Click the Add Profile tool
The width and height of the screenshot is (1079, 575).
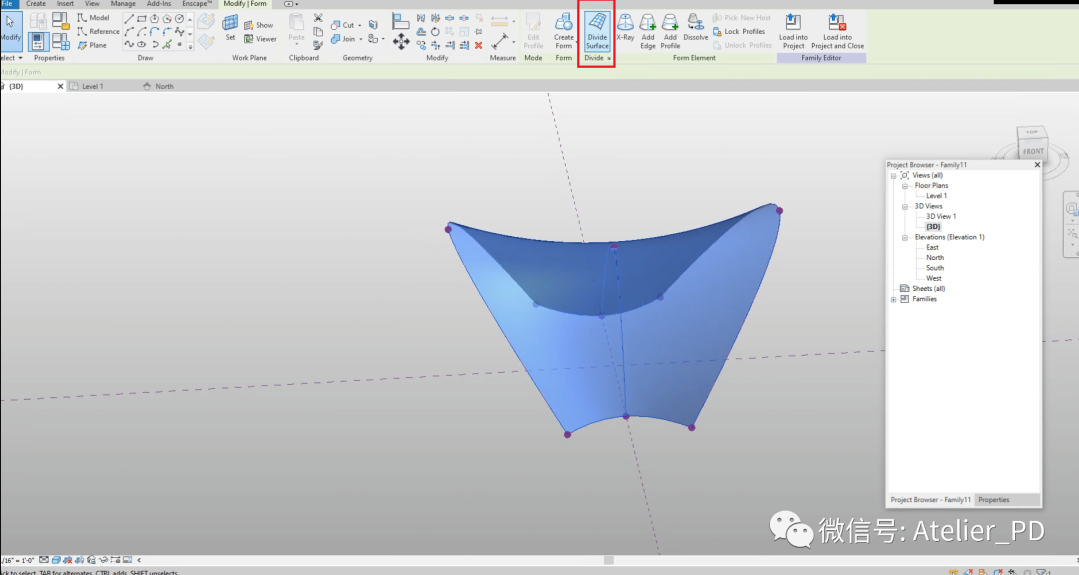(670, 32)
